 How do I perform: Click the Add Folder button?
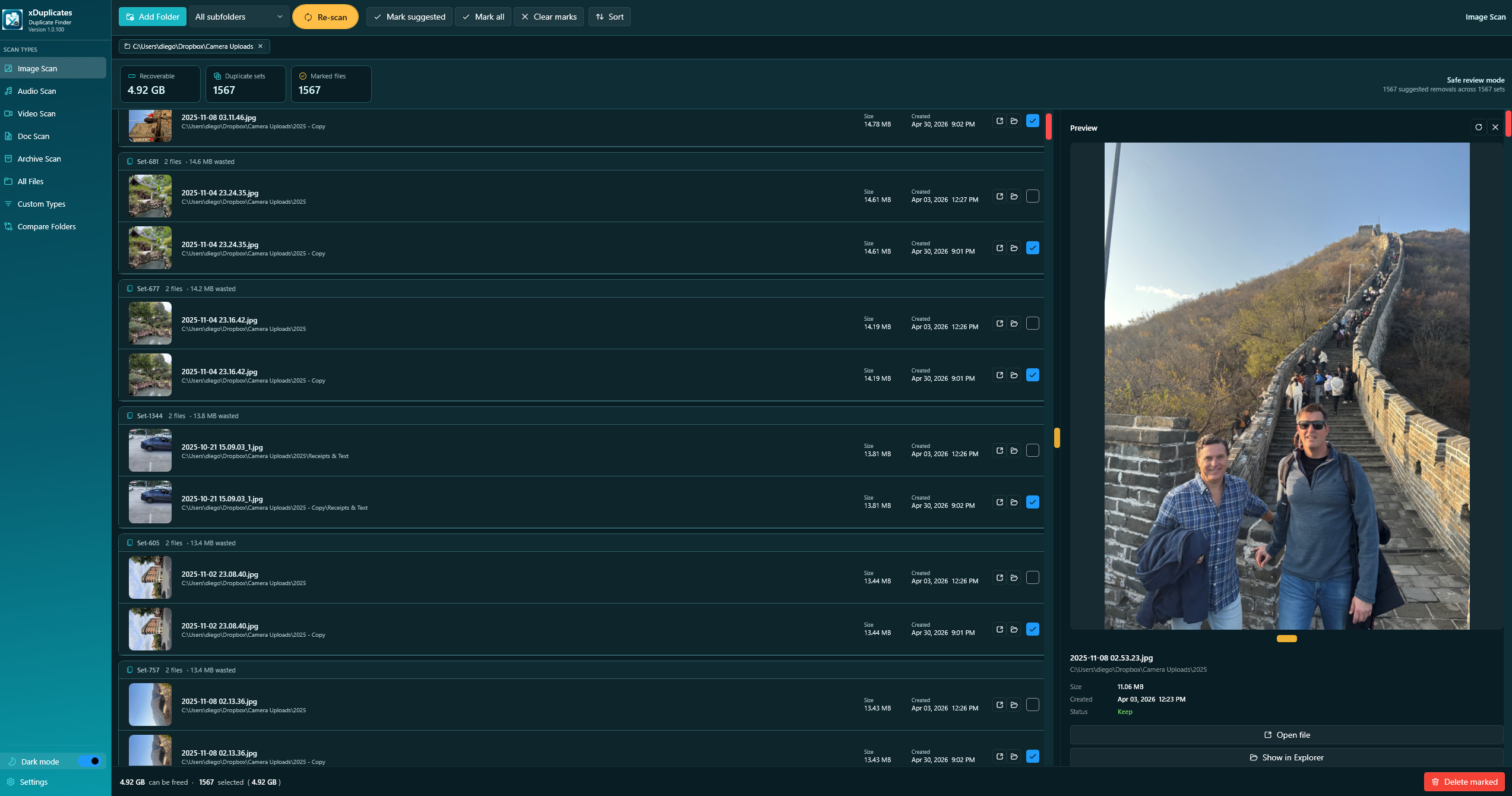tap(153, 17)
